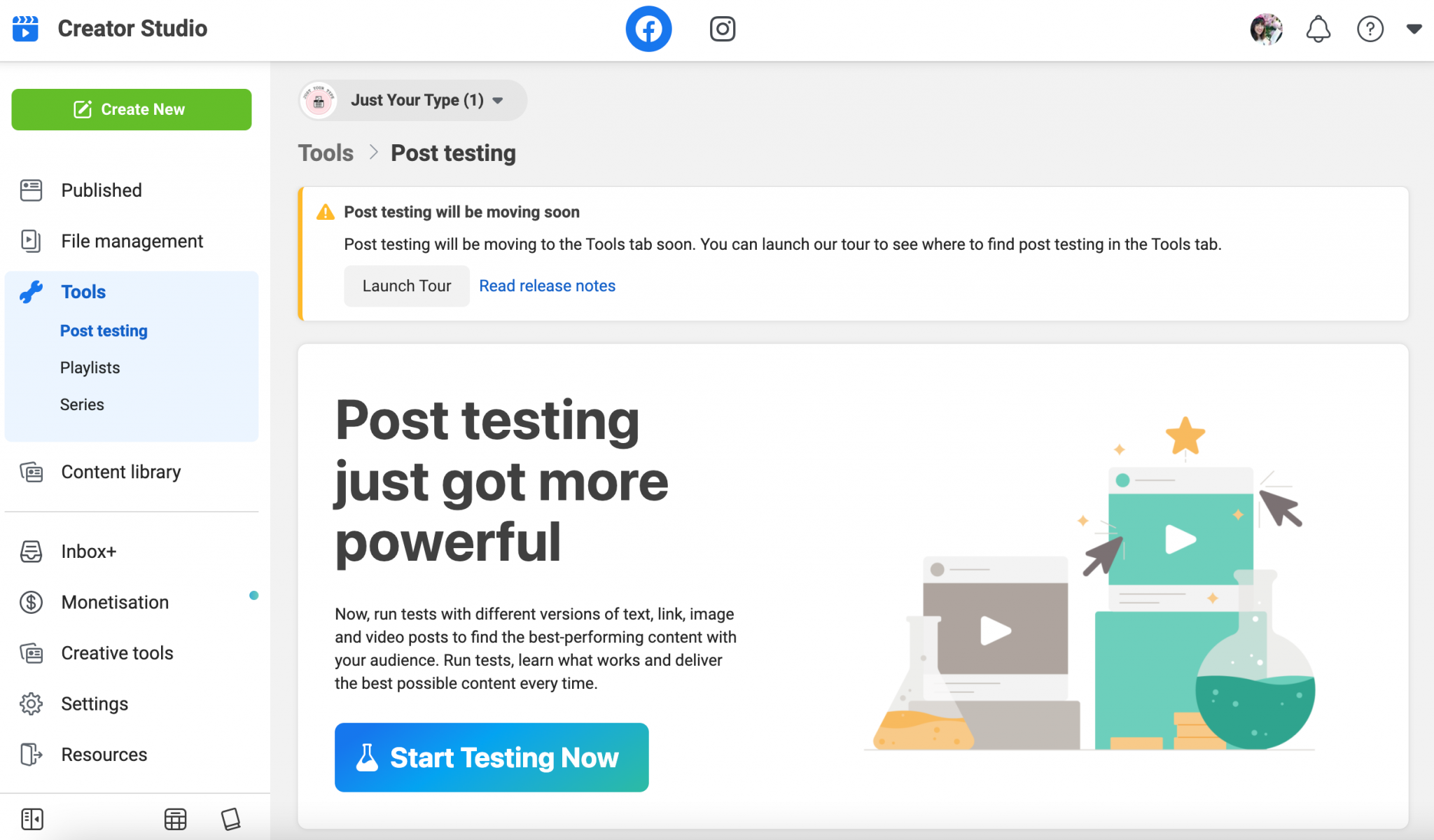Screen dimensions: 1434x840
Task: Click the green Create New button
Action: [132, 109]
